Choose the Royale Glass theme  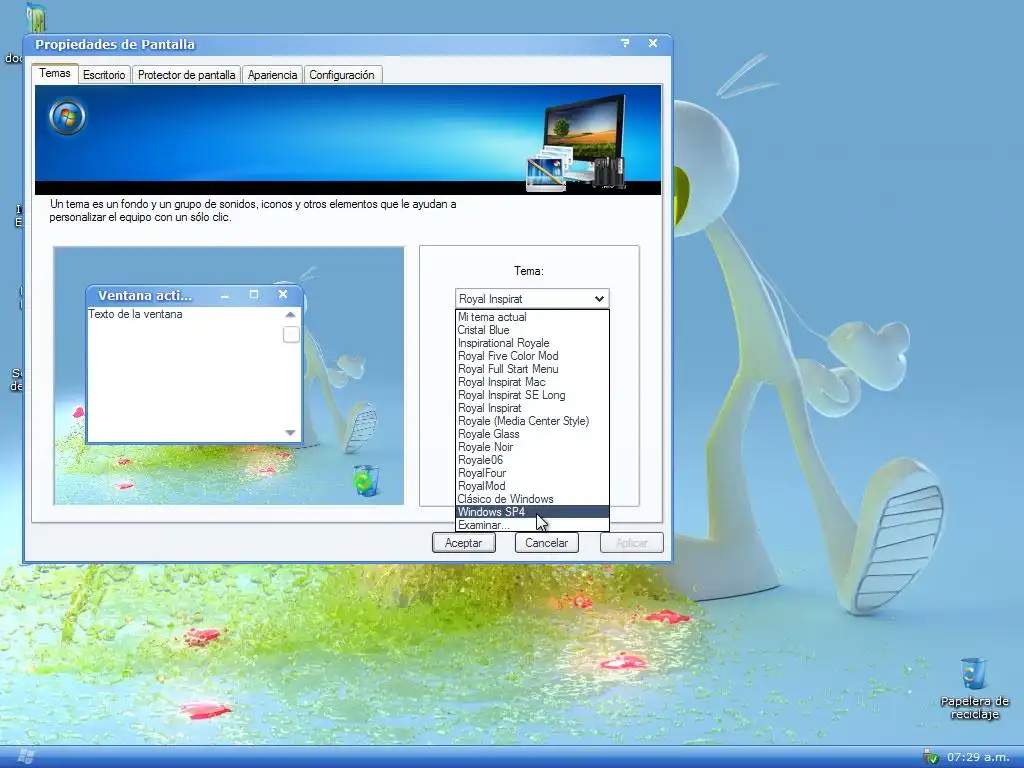532,434
